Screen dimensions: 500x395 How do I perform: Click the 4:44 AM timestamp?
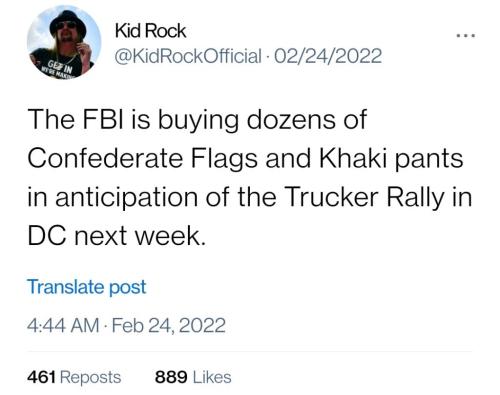click(63, 325)
